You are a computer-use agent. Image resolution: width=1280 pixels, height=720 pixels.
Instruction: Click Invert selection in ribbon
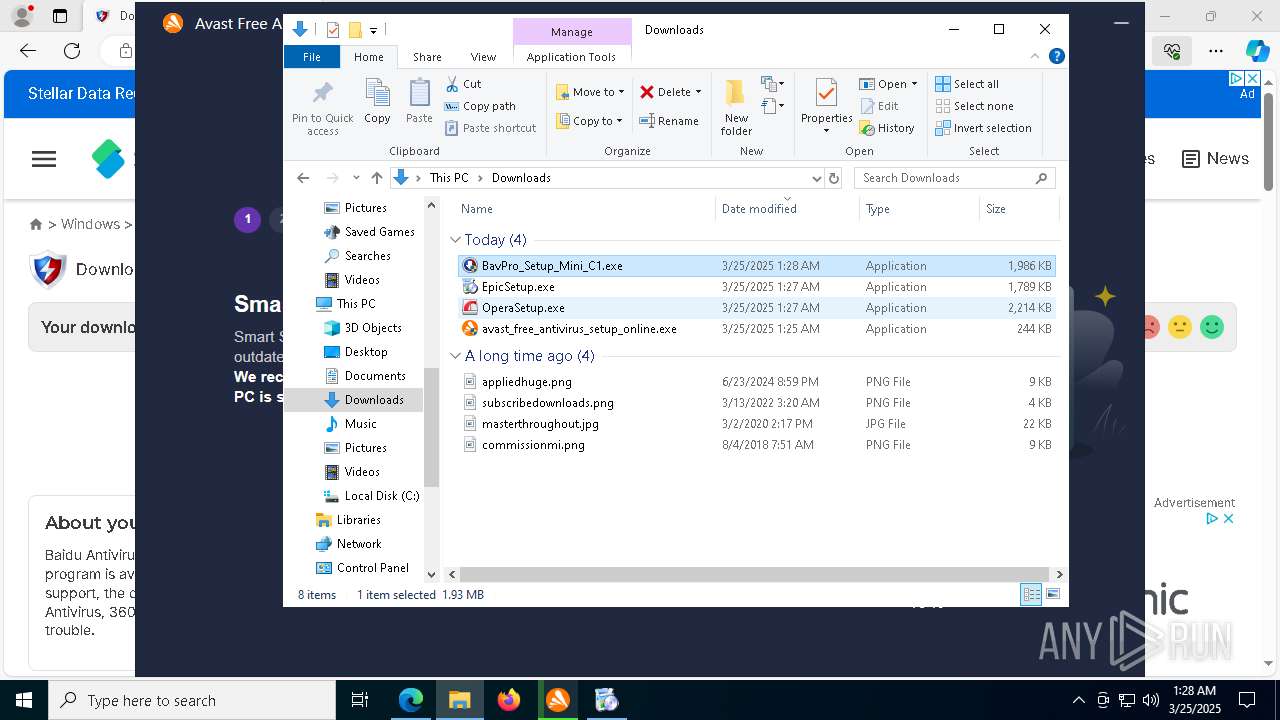click(x=984, y=128)
